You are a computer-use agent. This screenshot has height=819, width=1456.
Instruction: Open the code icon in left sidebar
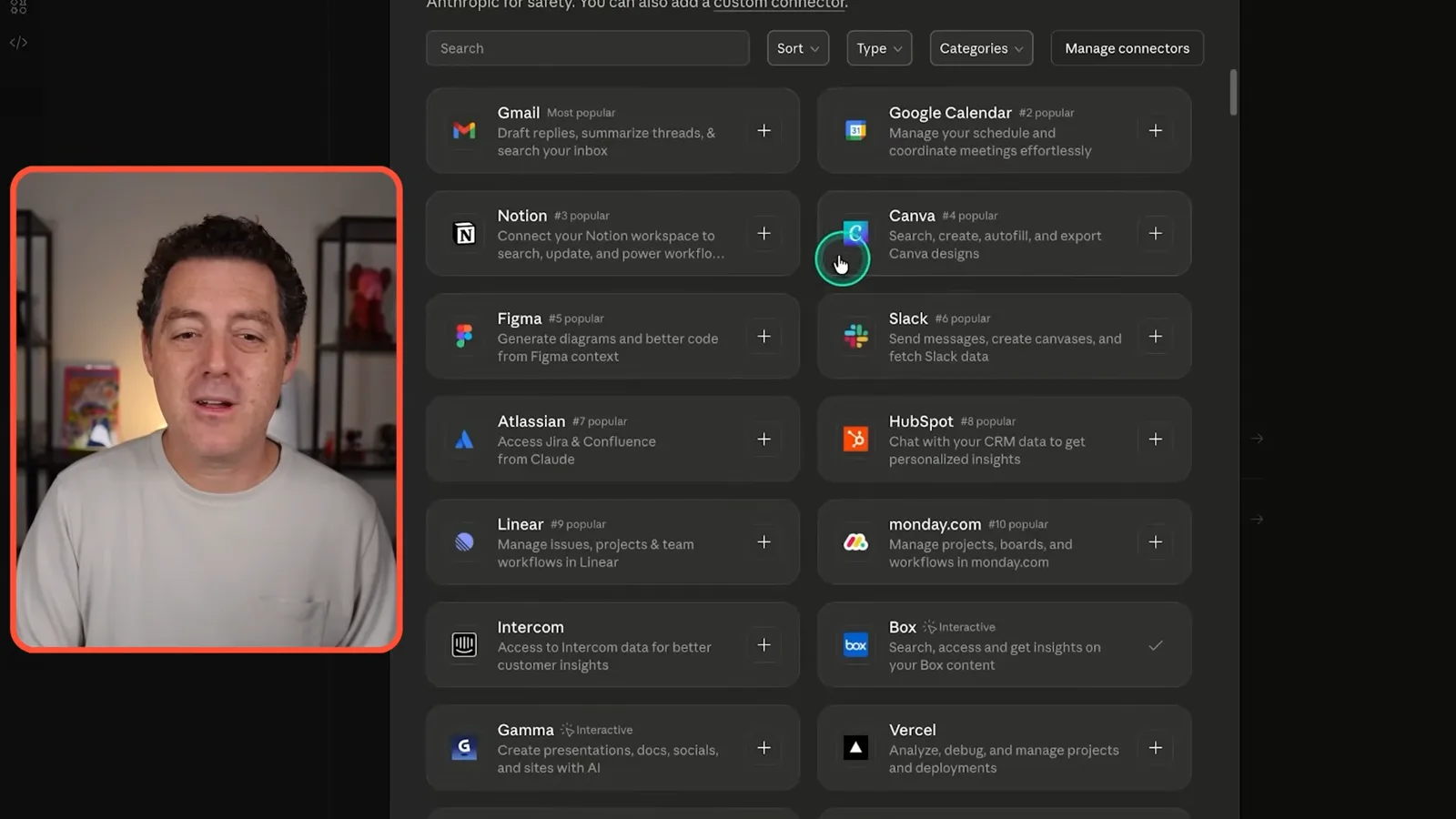[18, 43]
